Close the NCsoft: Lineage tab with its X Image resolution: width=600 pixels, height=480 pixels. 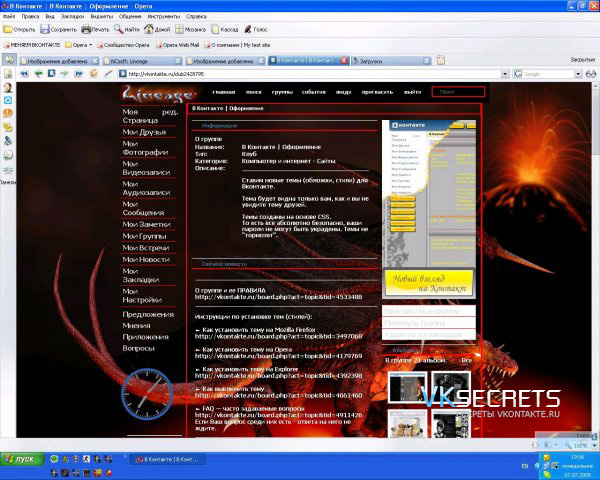pyautogui.click(x=178, y=61)
